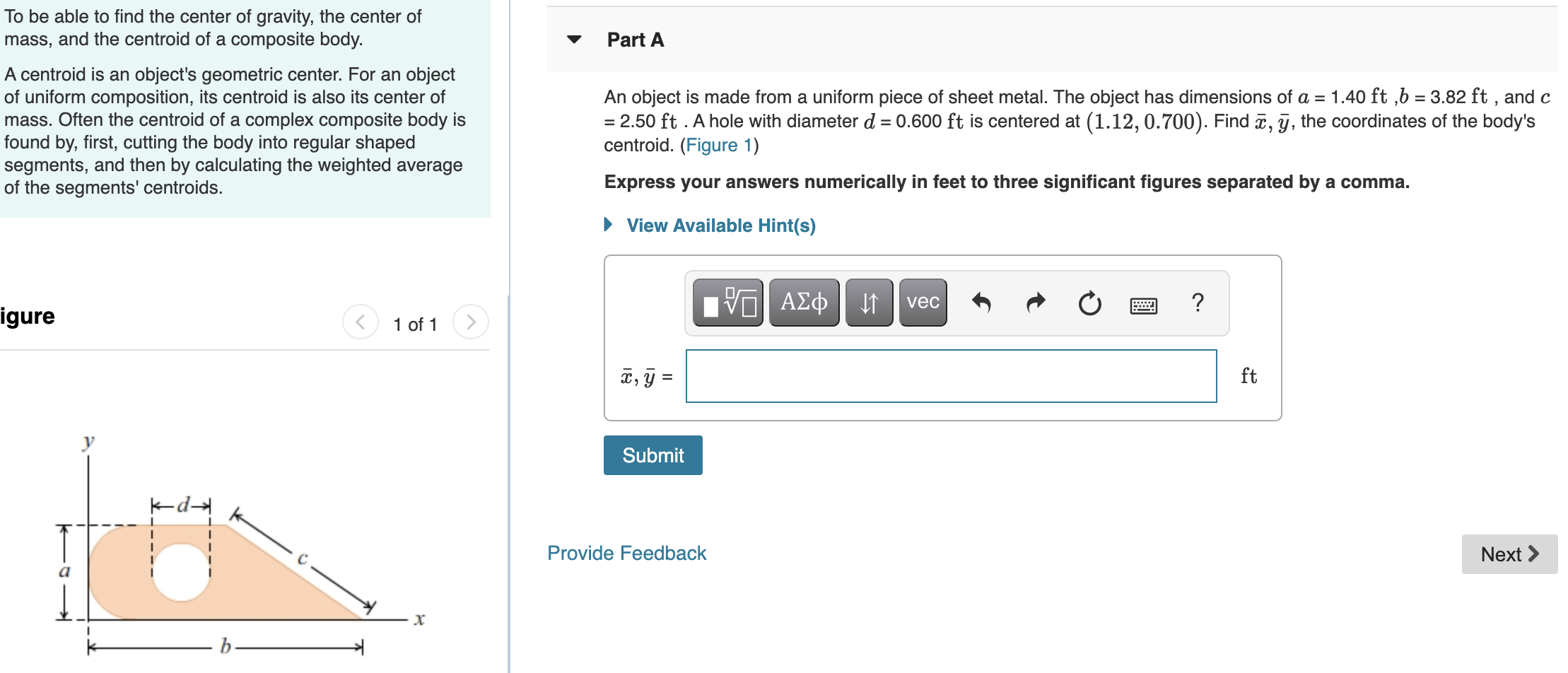The width and height of the screenshot is (1568, 673).
Task: Advance with the Next button
Action: 1509,554
